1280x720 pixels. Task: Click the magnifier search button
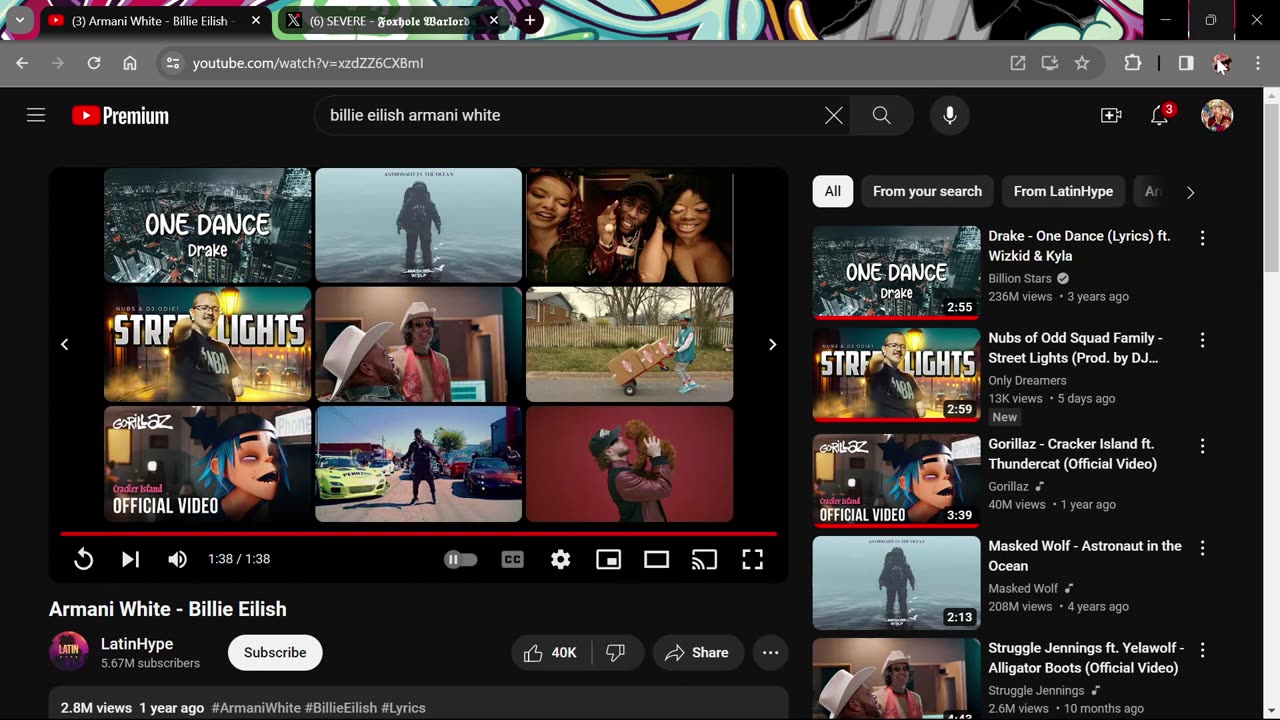(x=881, y=115)
